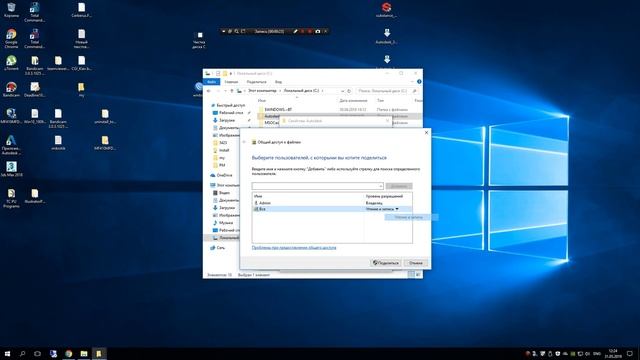The height and width of the screenshot is (360, 640).
Task: Select the 'my' folder on the desktop
Action: 82,89
